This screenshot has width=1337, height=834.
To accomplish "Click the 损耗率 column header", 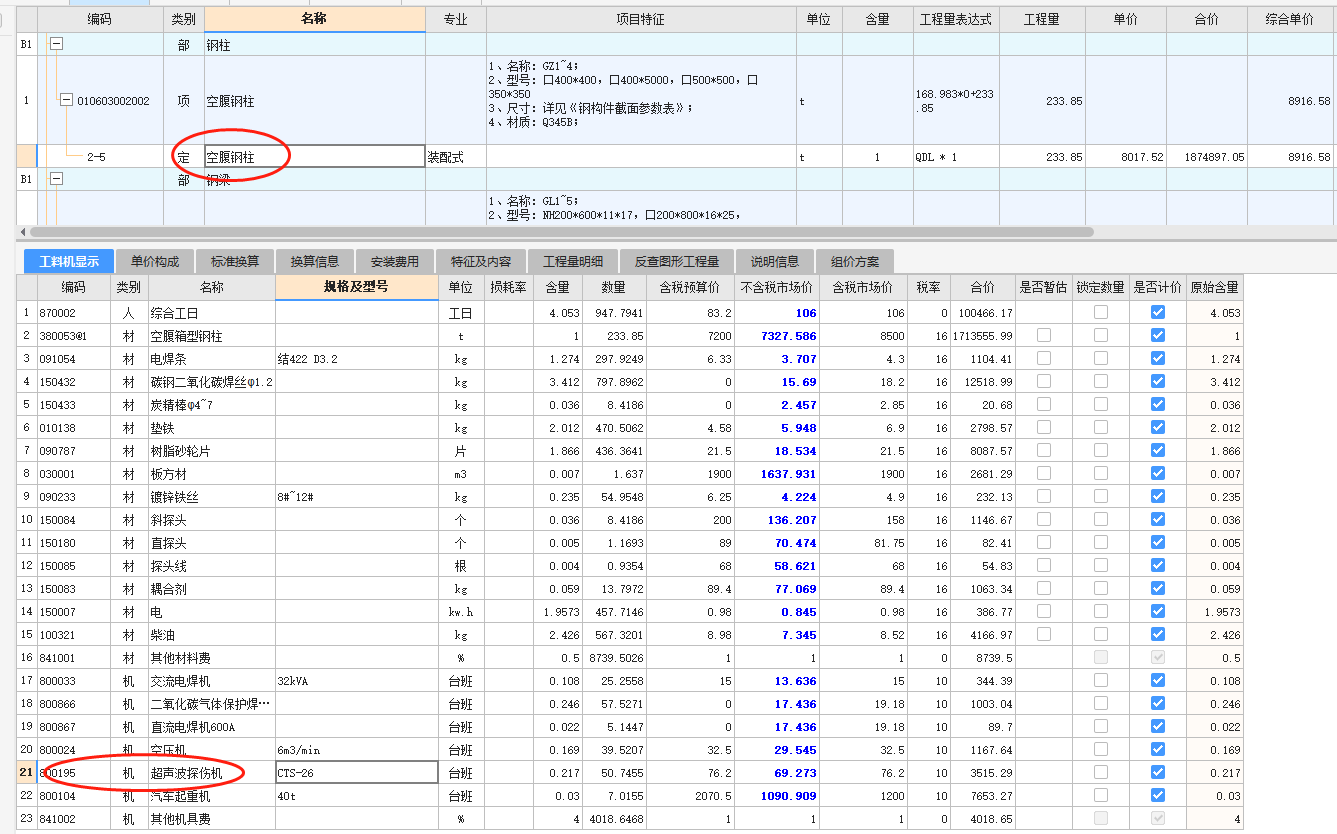I will [508, 287].
